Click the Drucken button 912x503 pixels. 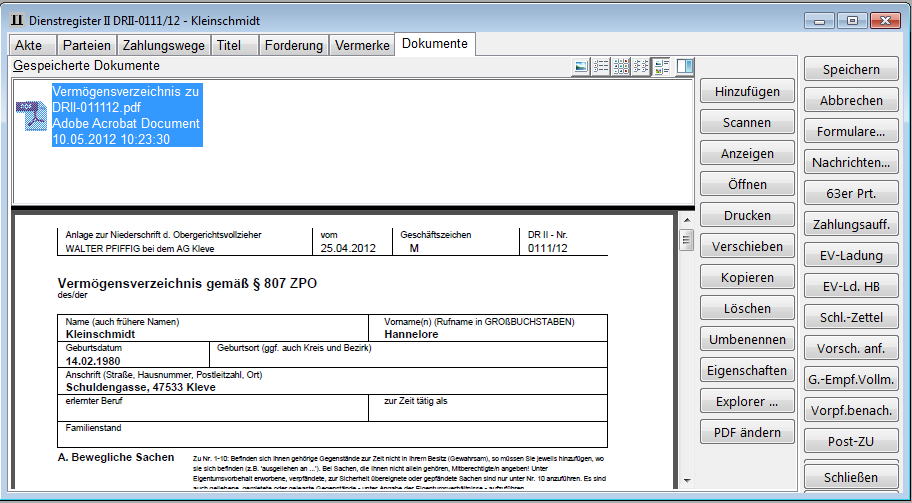[747, 216]
